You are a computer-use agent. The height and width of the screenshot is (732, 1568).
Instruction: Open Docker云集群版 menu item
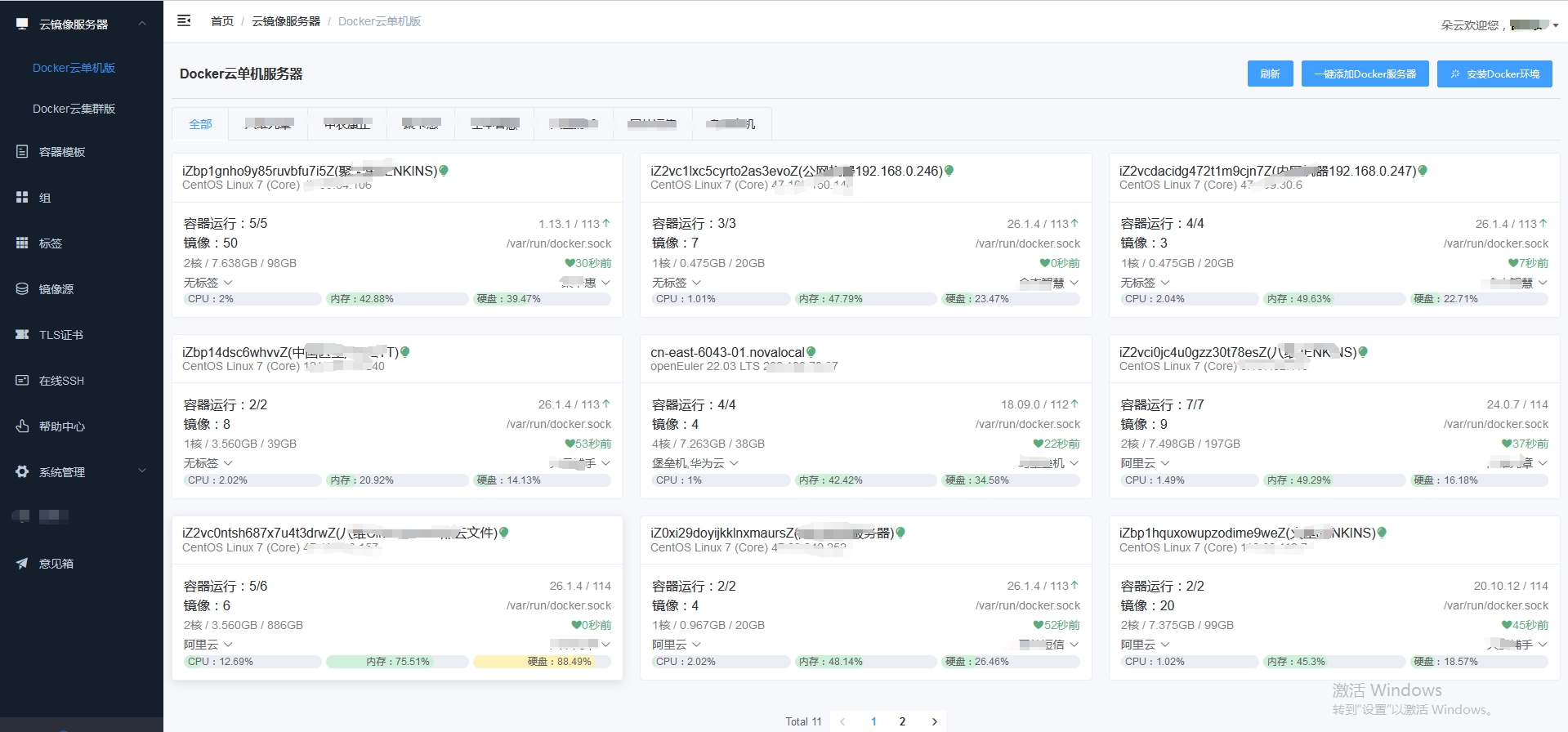pyautogui.click(x=74, y=109)
